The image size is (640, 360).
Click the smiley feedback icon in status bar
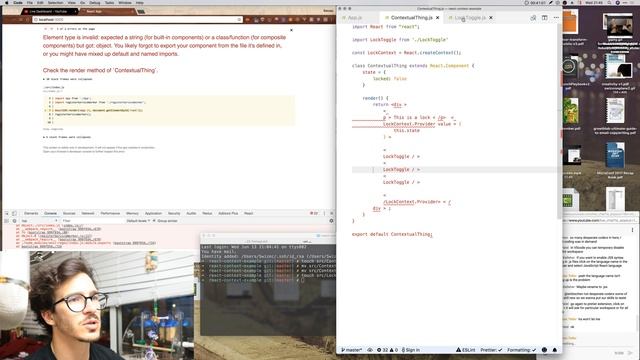[x=544, y=350]
